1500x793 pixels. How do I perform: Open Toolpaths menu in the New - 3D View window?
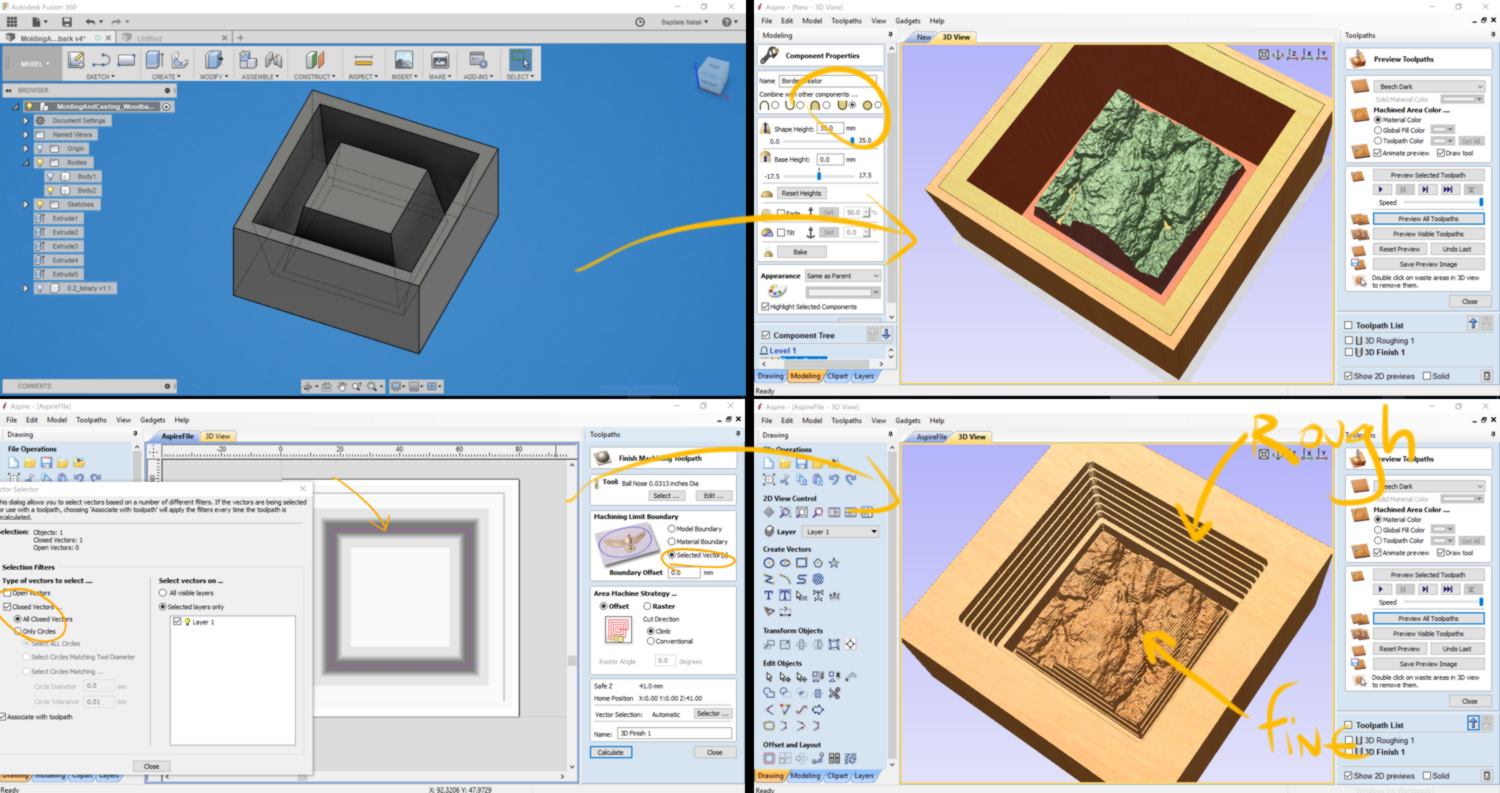(x=846, y=20)
